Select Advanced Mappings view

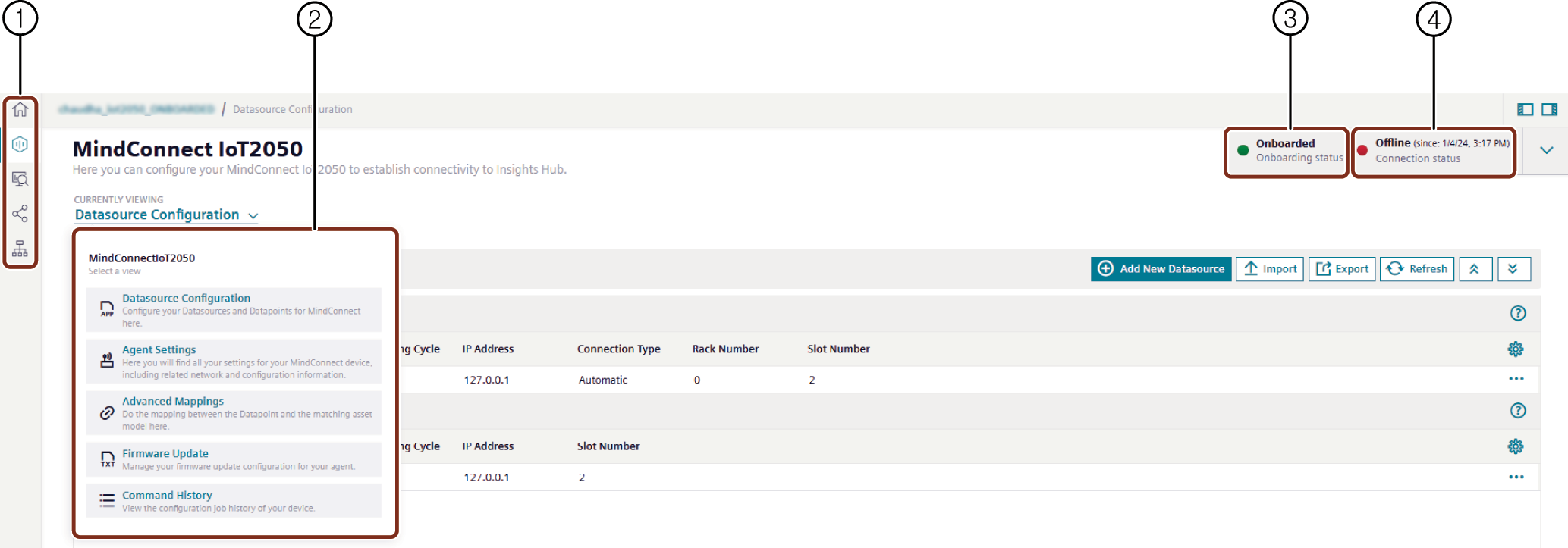pyautogui.click(x=234, y=413)
